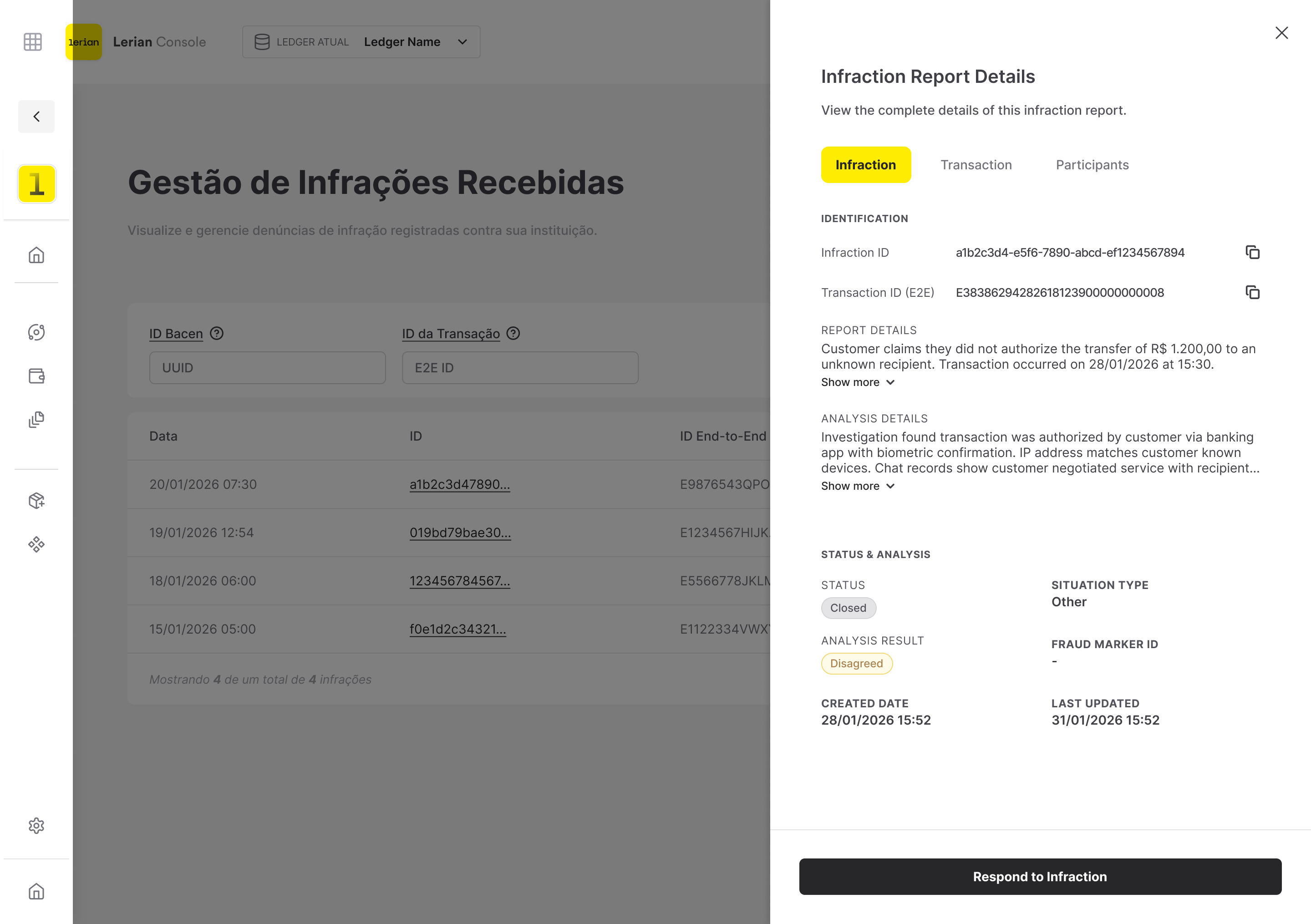
Task: Click the Mostrando 4 de um total footer
Action: (260, 680)
